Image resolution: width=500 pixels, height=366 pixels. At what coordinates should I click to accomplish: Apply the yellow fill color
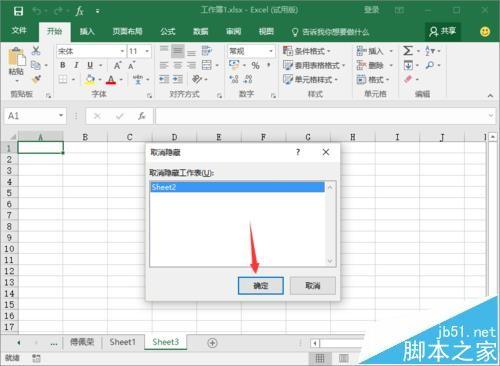coord(90,79)
